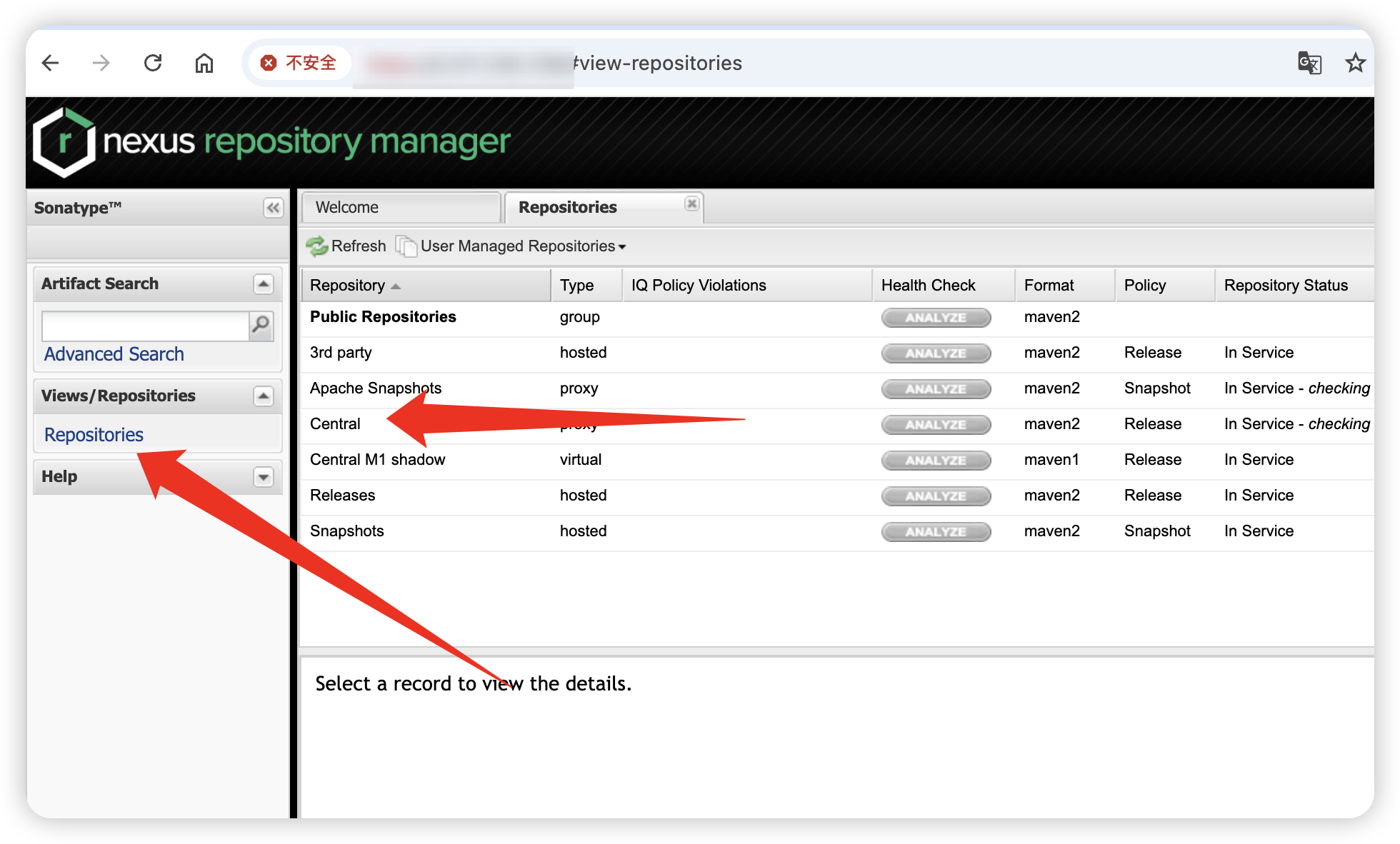Click the browser reload icon
This screenshot has width=1400, height=844.
(153, 63)
